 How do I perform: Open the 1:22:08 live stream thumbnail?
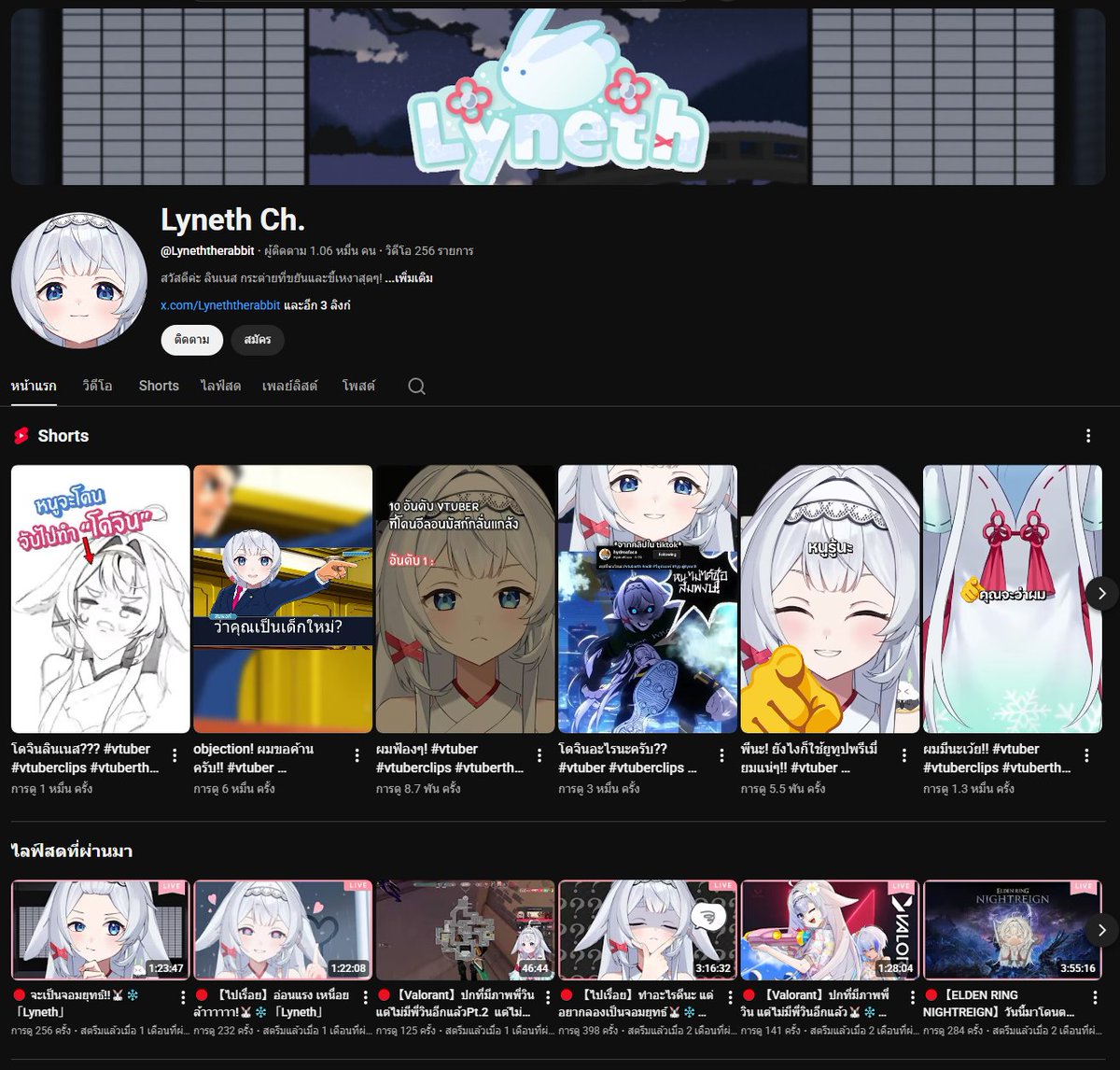pos(283,930)
